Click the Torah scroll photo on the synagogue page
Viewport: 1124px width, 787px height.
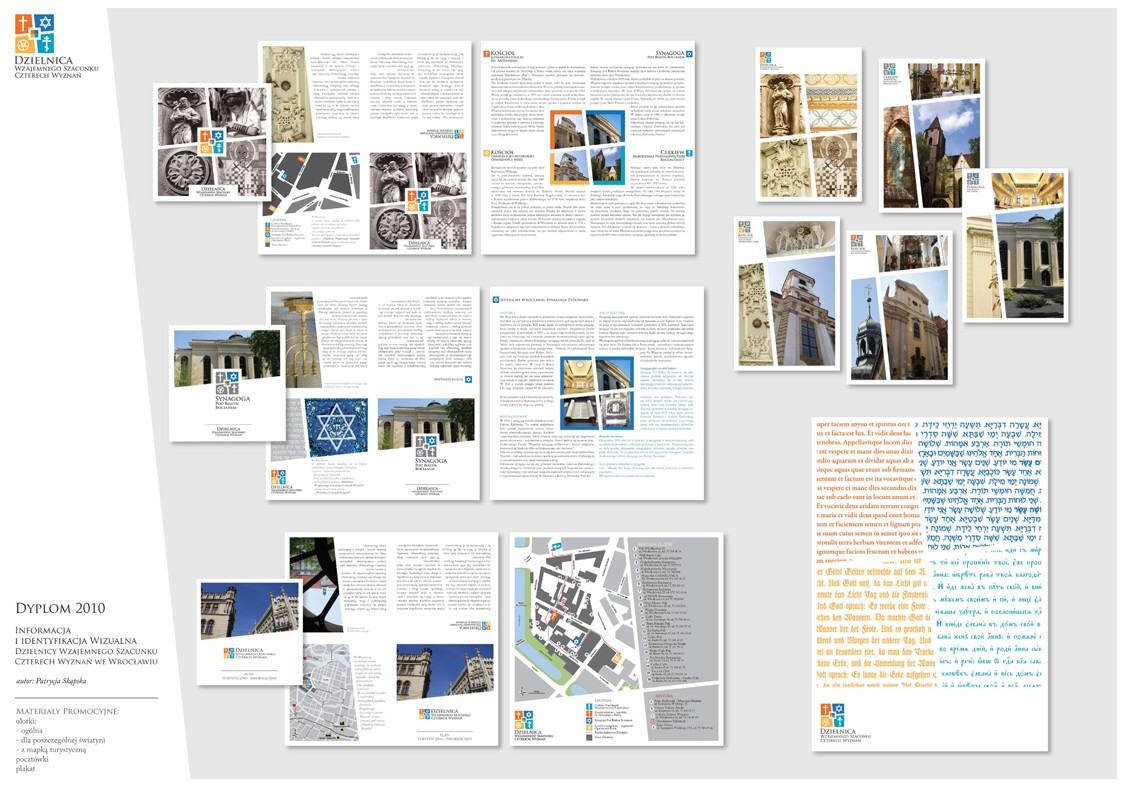[x=579, y=413]
